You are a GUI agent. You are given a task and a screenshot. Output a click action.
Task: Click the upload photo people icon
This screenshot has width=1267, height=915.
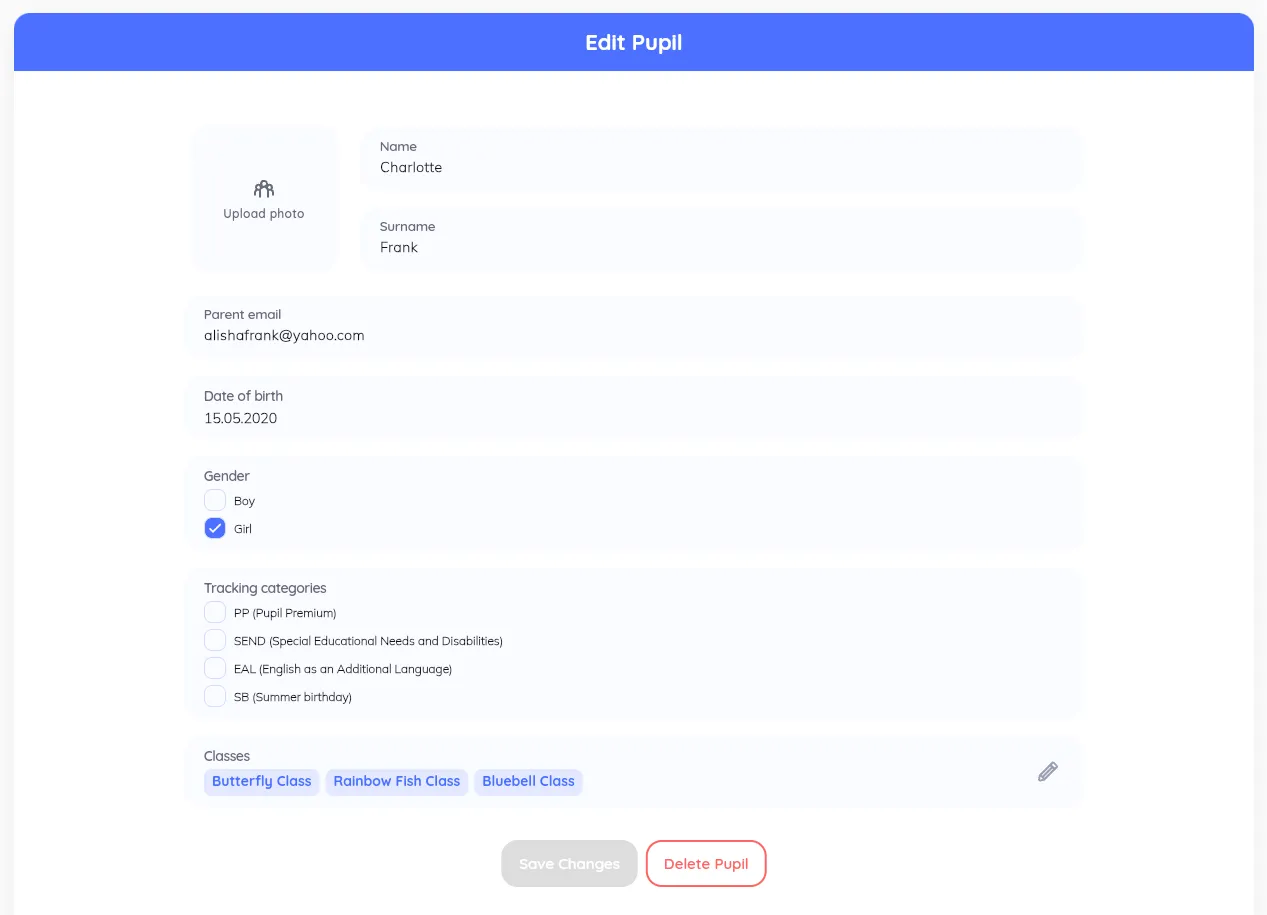tap(264, 189)
